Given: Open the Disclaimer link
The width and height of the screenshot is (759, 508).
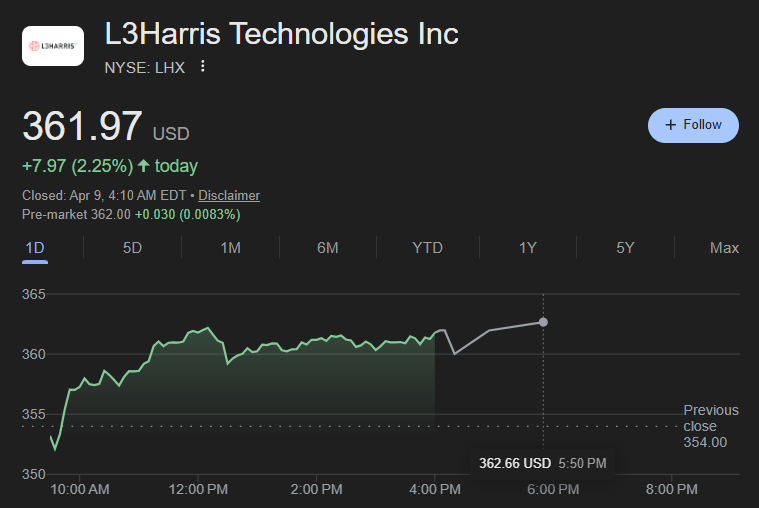Looking at the screenshot, I should (x=229, y=196).
